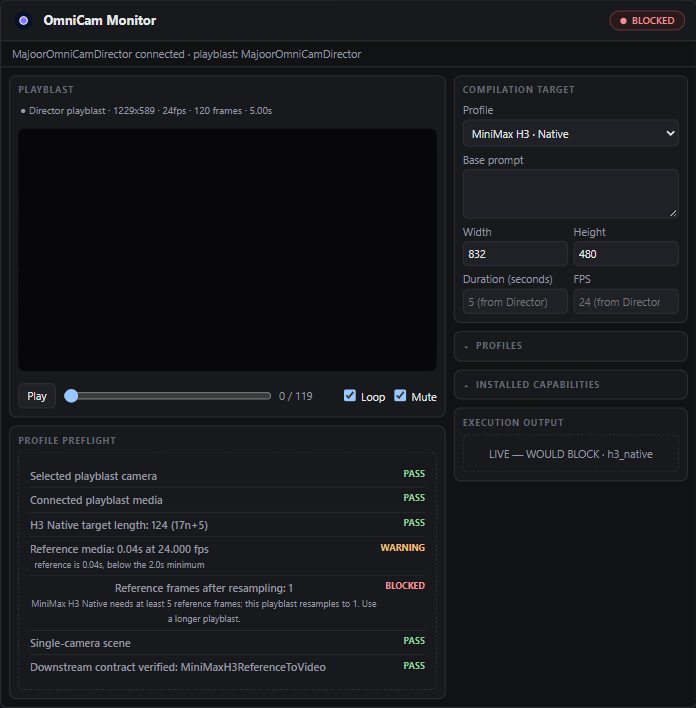
Task: Select the 'Connected playblast media' preflight row
Action: (227, 500)
